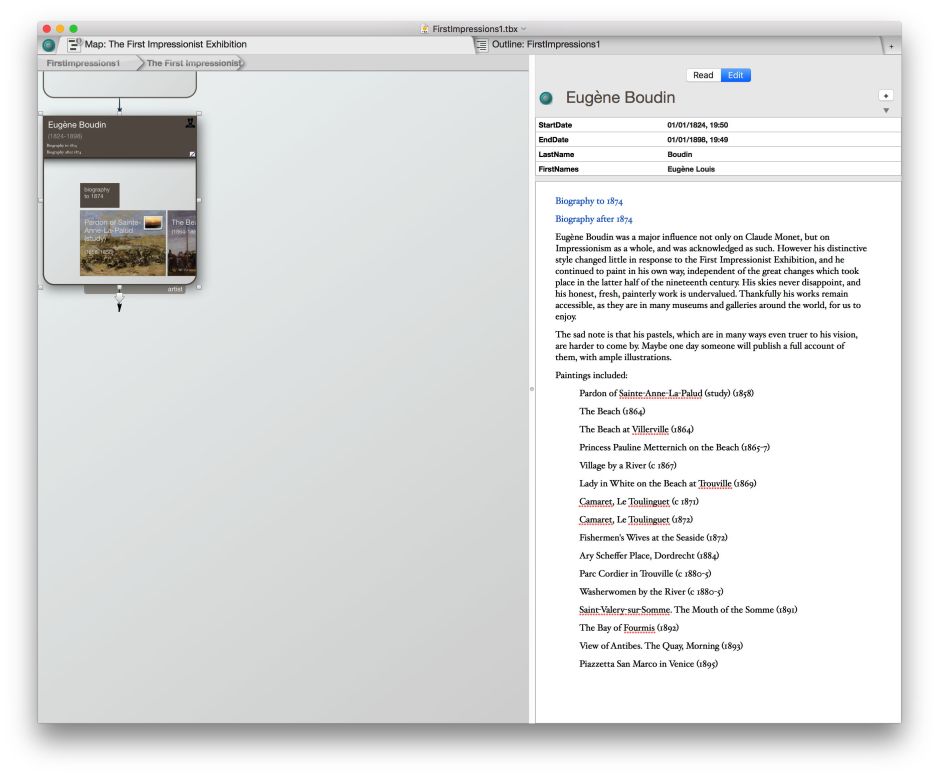
Task: Switch text pane to Read mode
Action: [703, 75]
